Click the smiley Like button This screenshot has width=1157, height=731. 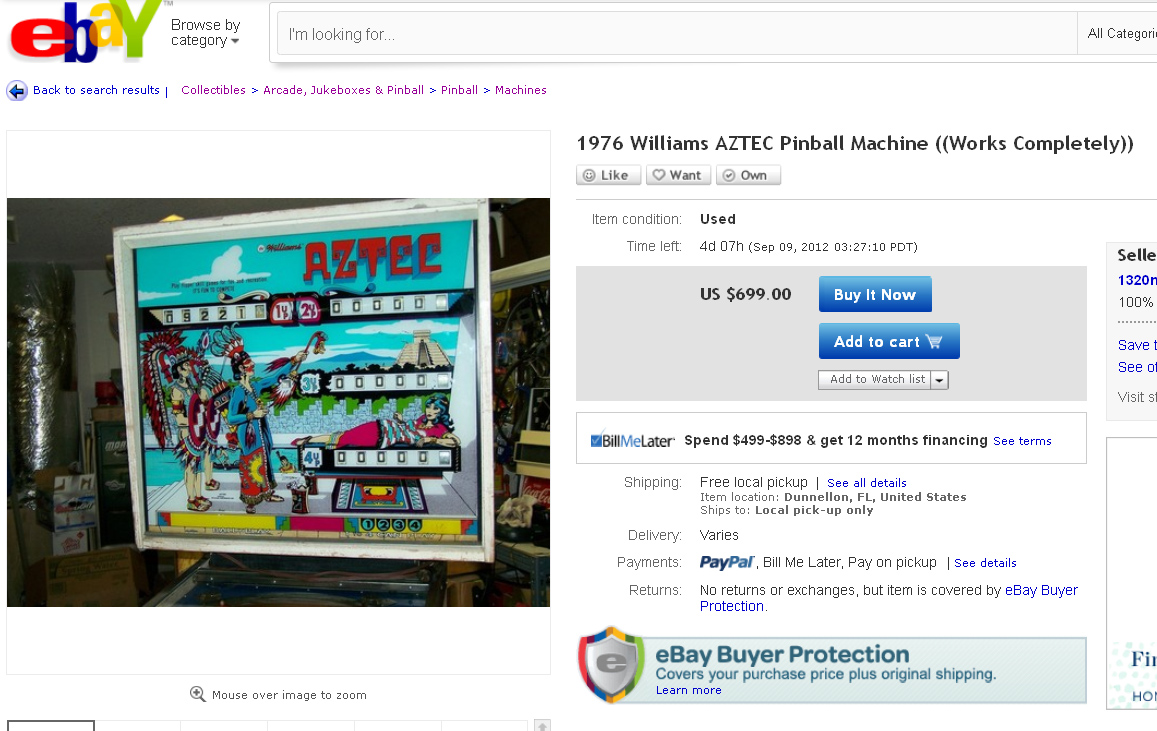608,176
